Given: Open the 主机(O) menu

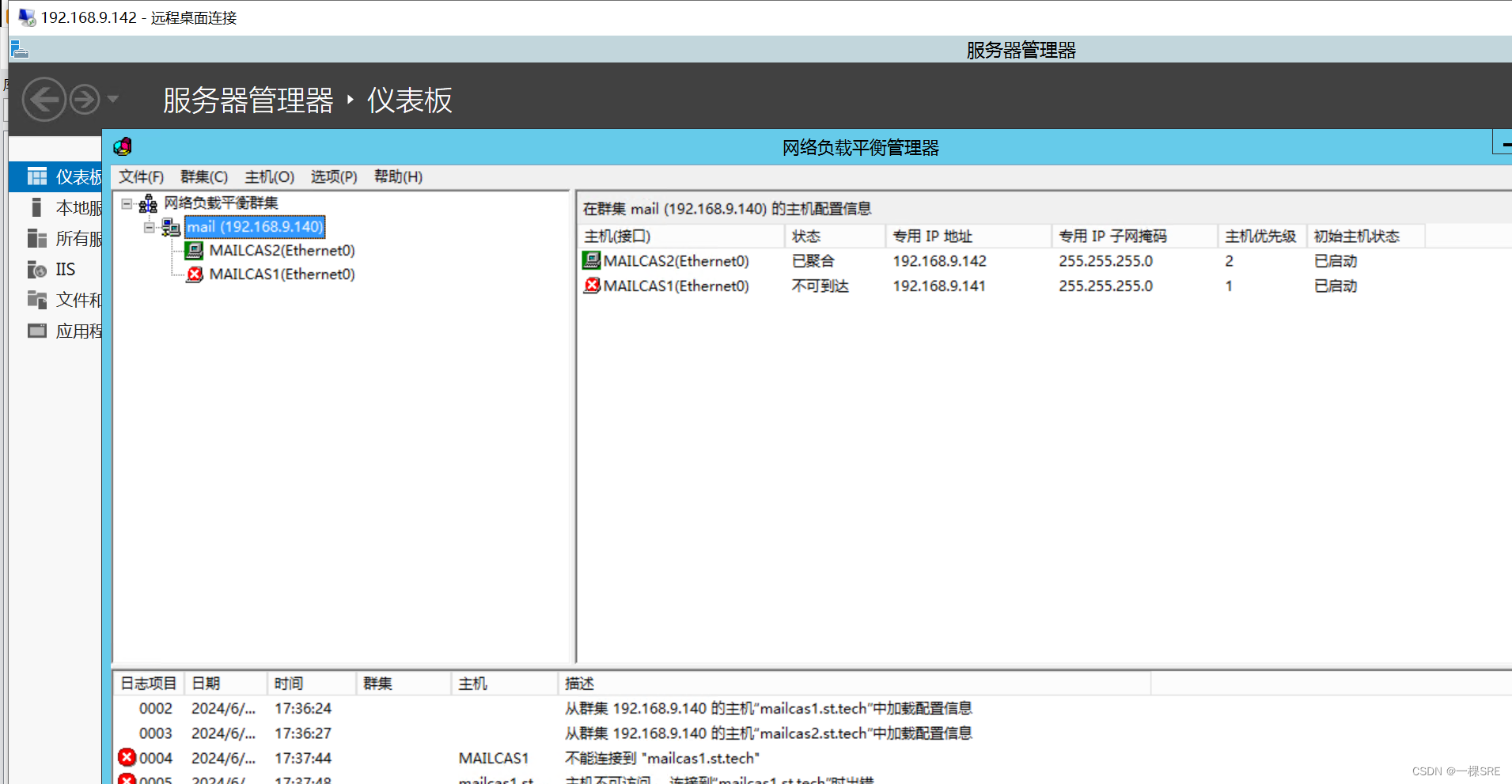Looking at the screenshot, I should (270, 176).
